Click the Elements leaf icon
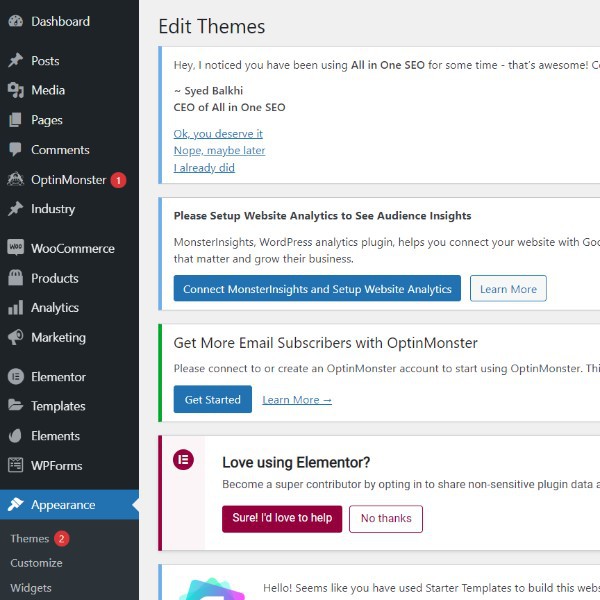 coord(15,436)
